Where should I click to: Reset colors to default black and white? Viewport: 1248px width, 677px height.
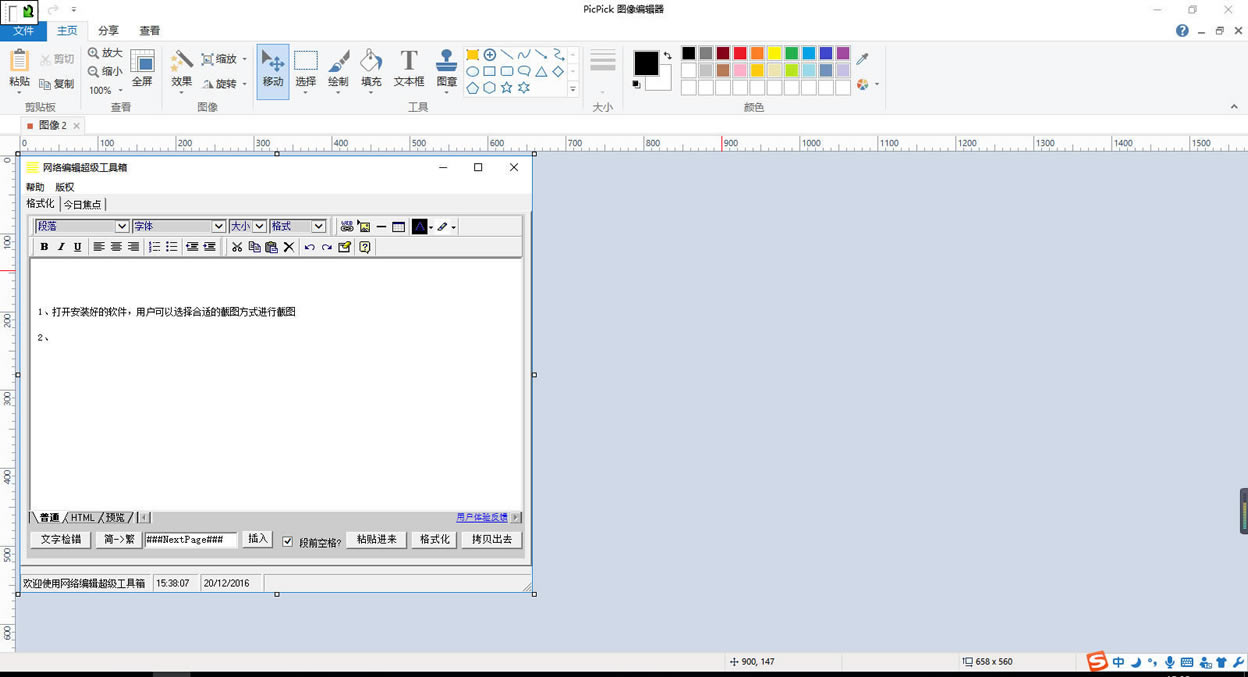[637, 85]
